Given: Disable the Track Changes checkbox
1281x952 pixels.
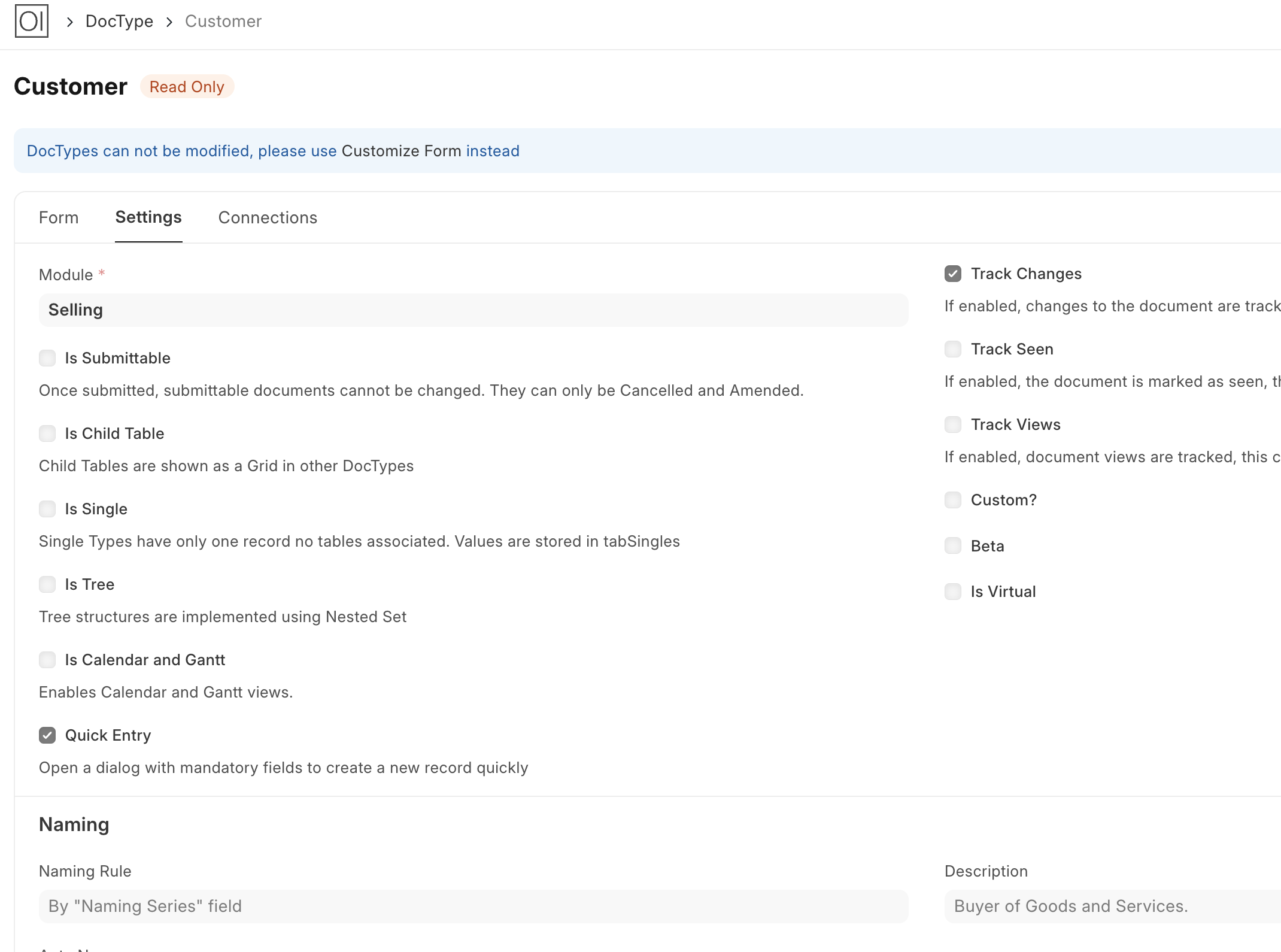Looking at the screenshot, I should [x=953, y=274].
